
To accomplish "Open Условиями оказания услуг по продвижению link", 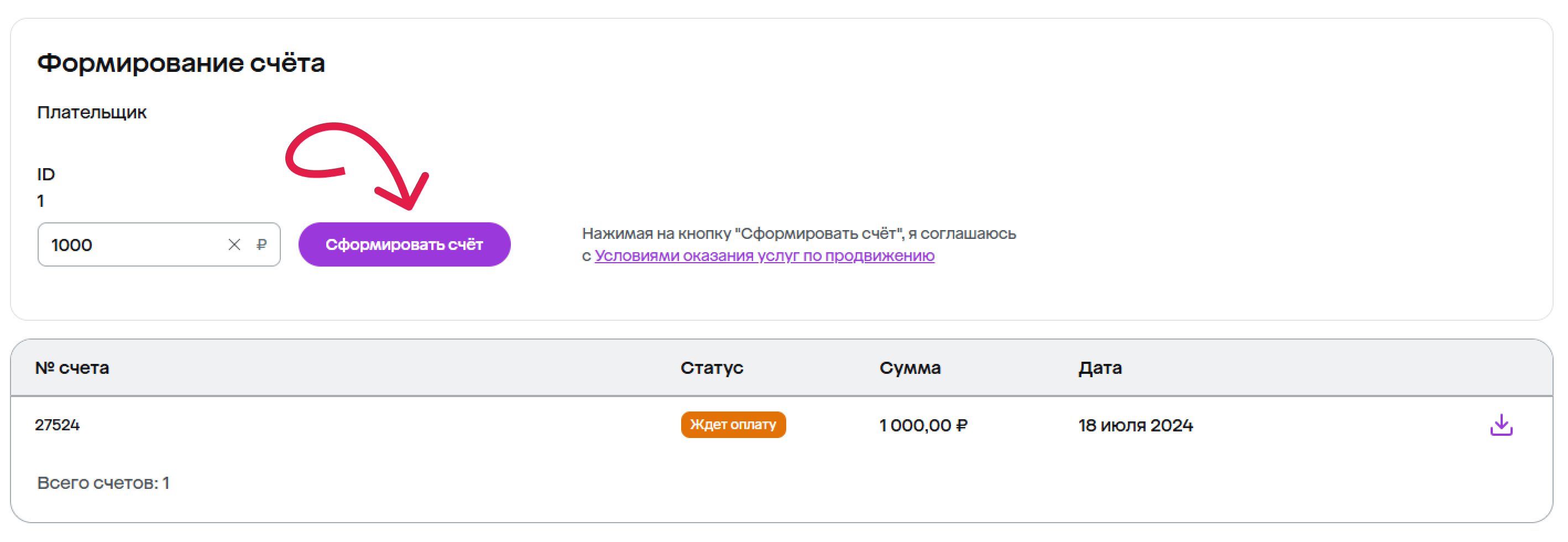I will coord(765,256).
